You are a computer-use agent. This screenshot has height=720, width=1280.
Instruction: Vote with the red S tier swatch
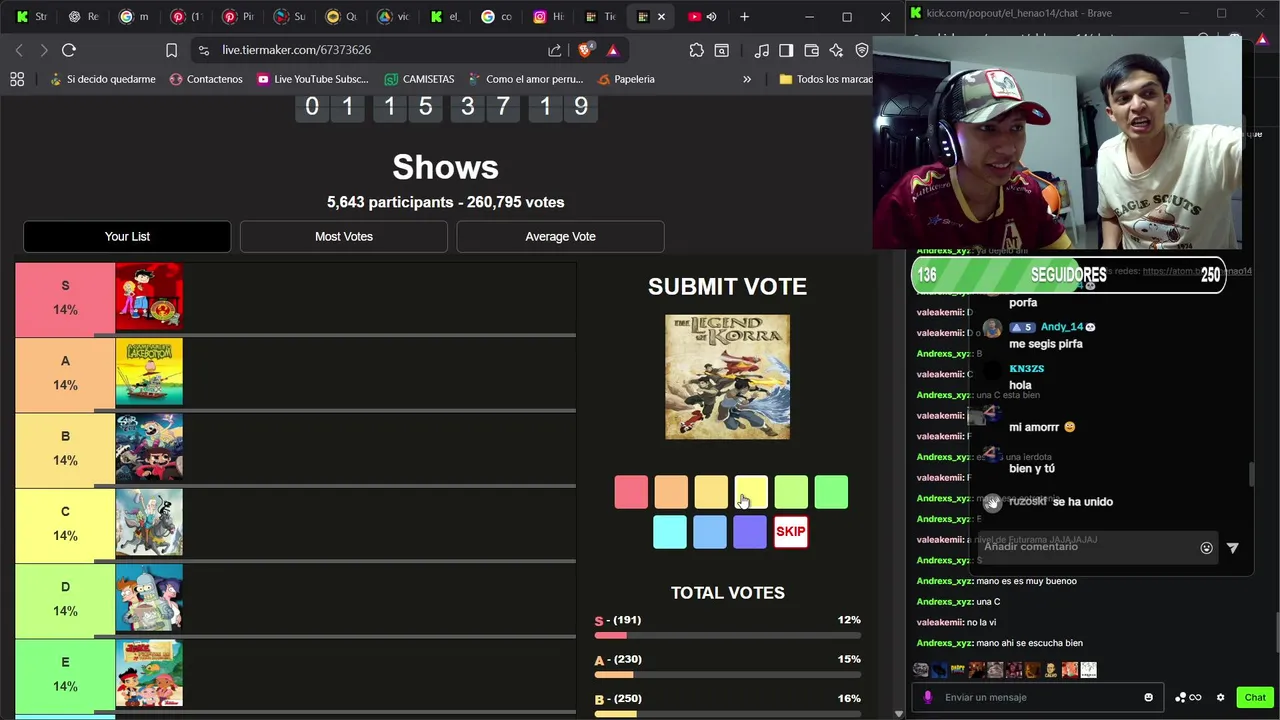click(631, 492)
